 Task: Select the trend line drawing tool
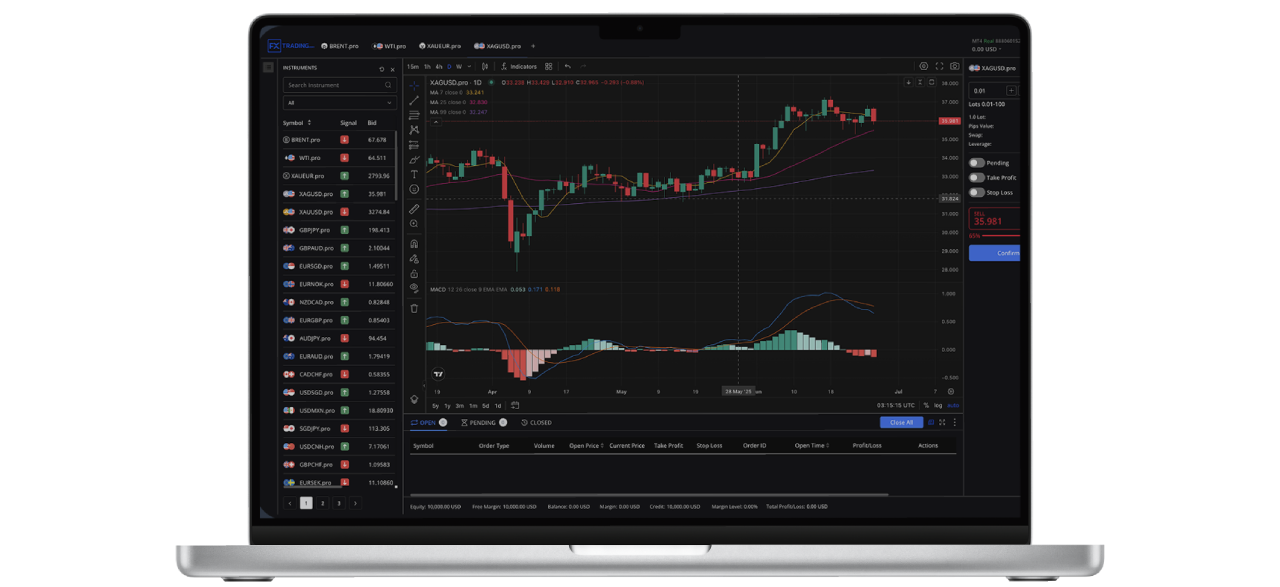coord(414,100)
